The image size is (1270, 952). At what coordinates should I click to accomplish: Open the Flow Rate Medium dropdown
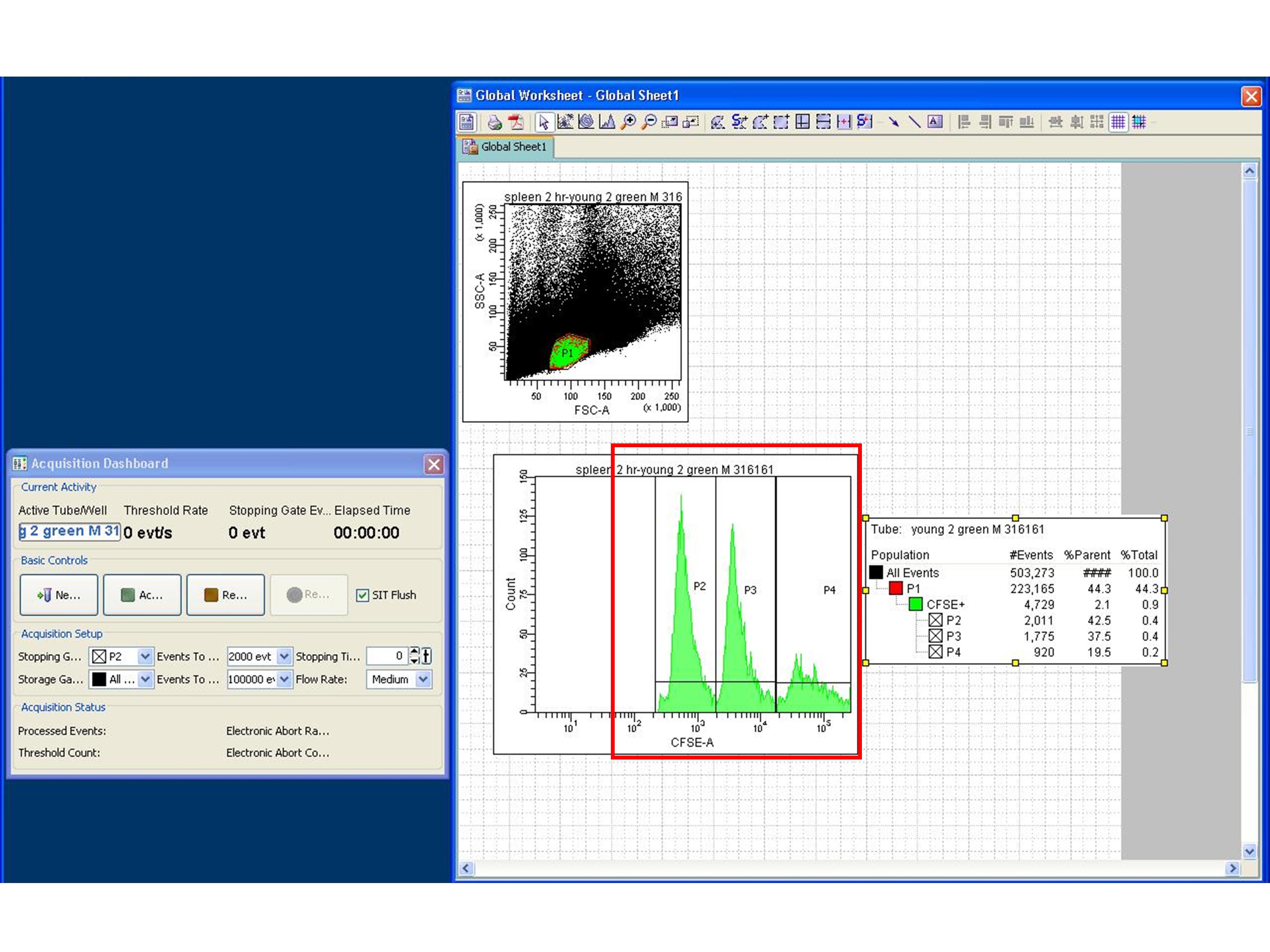423,679
